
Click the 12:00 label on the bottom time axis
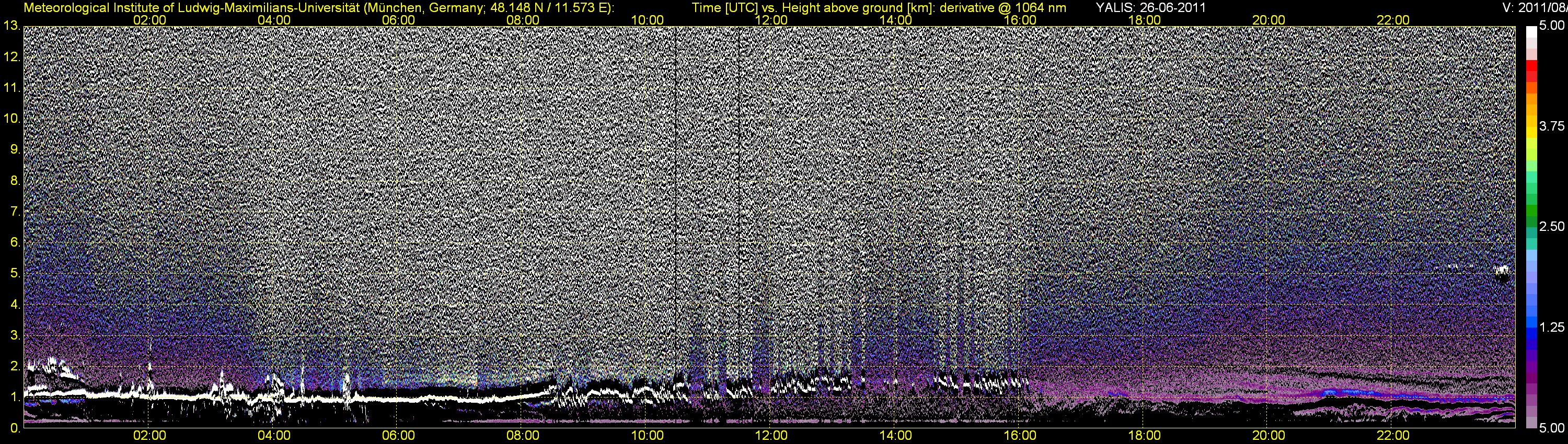(771, 436)
